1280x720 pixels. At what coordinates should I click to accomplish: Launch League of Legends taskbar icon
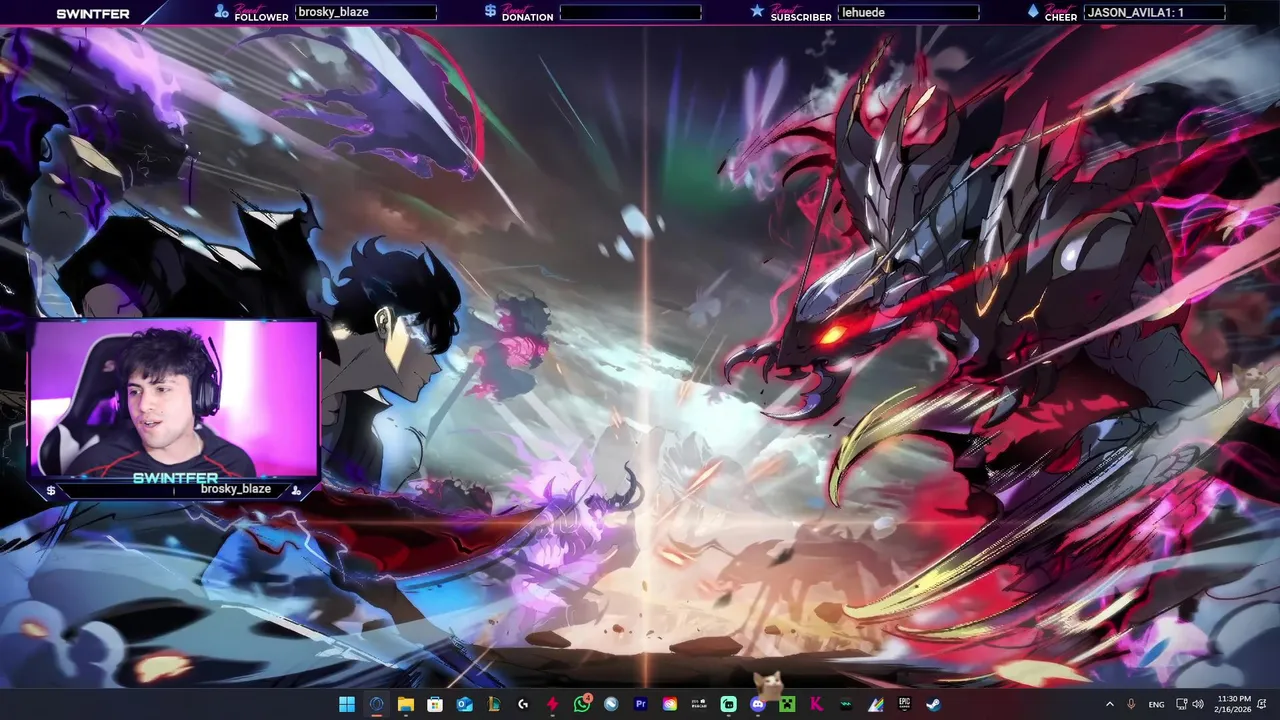[x=493, y=704]
